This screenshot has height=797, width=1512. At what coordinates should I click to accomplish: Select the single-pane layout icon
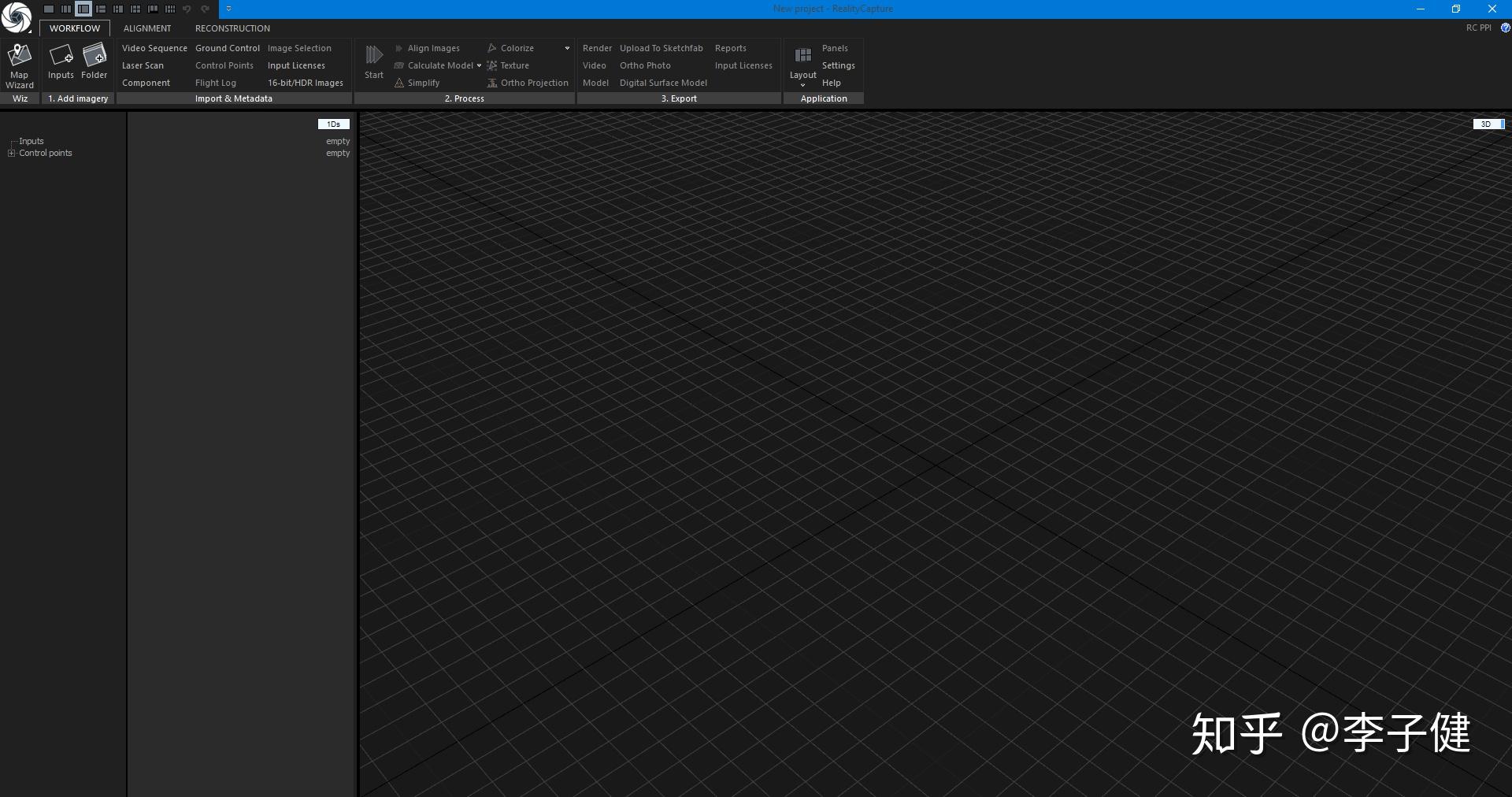click(49, 9)
